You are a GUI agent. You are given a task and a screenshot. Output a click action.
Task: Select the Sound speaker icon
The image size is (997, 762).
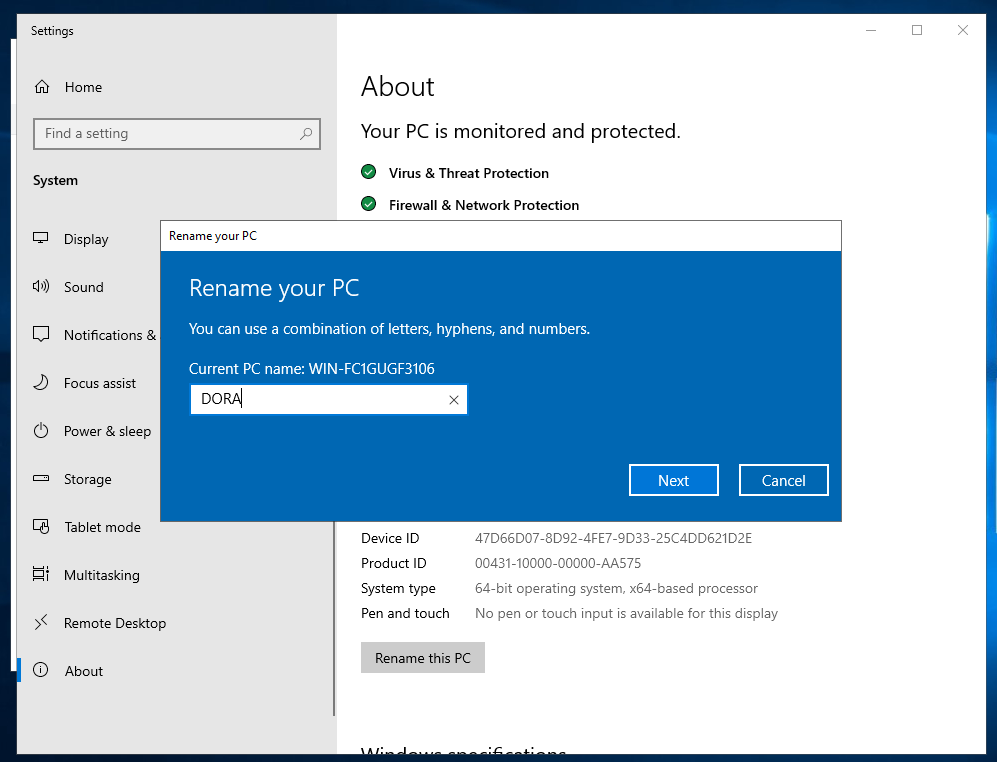click(x=41, y=287)
